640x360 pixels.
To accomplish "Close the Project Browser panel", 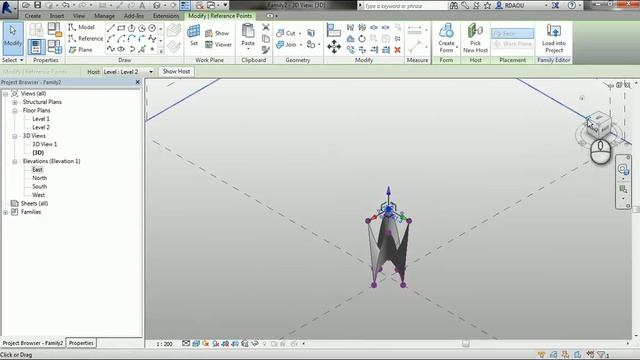I will point(138,82).
